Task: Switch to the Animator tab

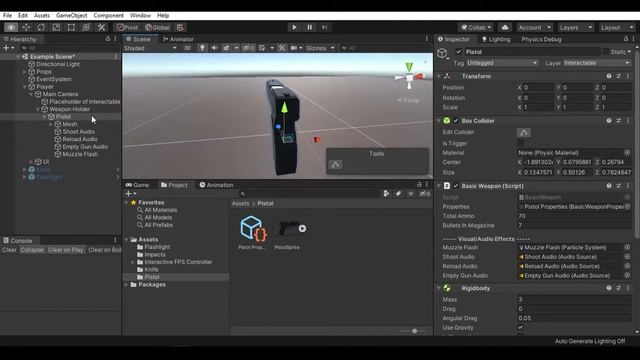Action: [x=178, y=39]
